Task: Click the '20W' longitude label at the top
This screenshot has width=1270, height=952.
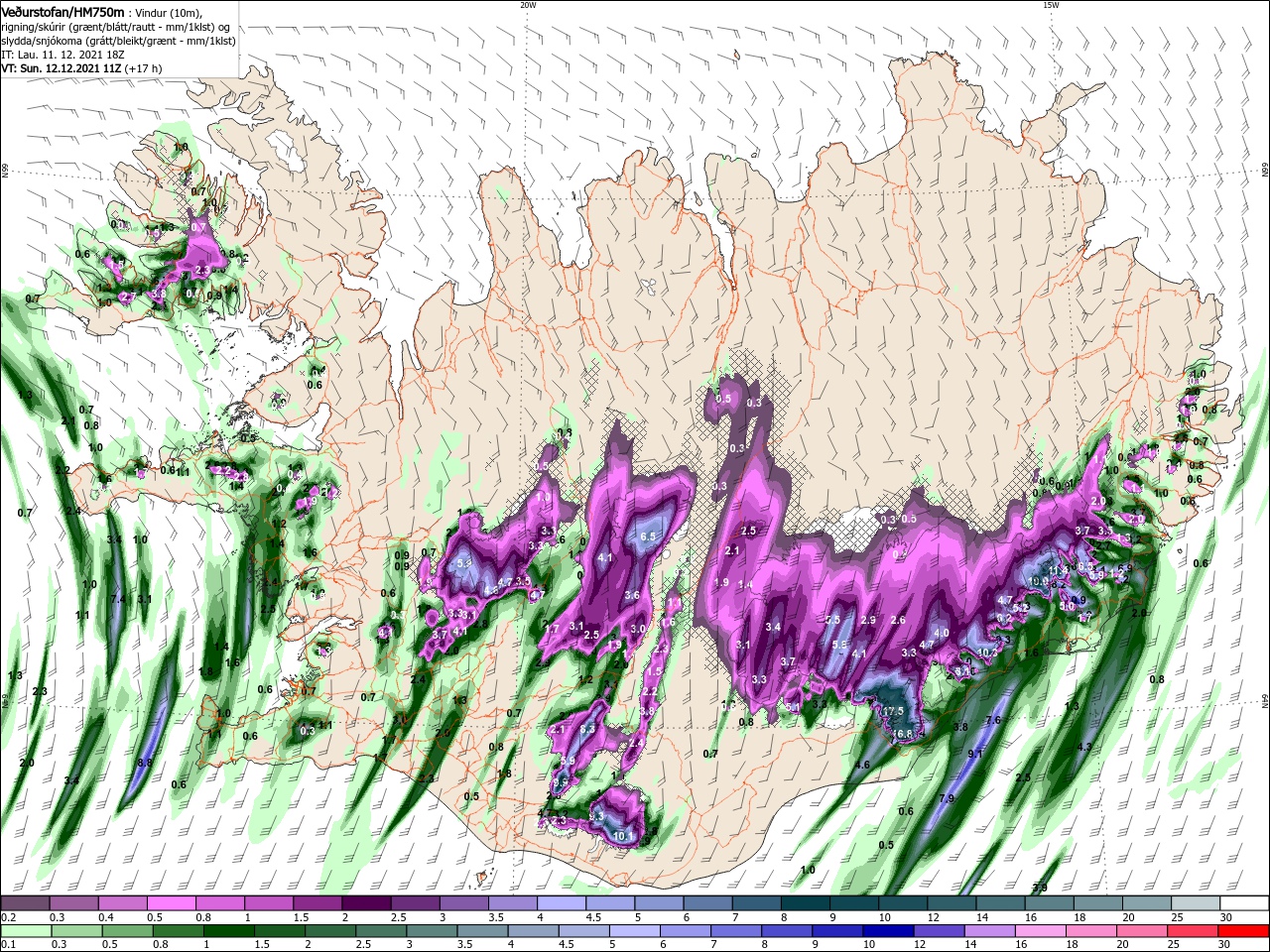Action: pos(528,5)
